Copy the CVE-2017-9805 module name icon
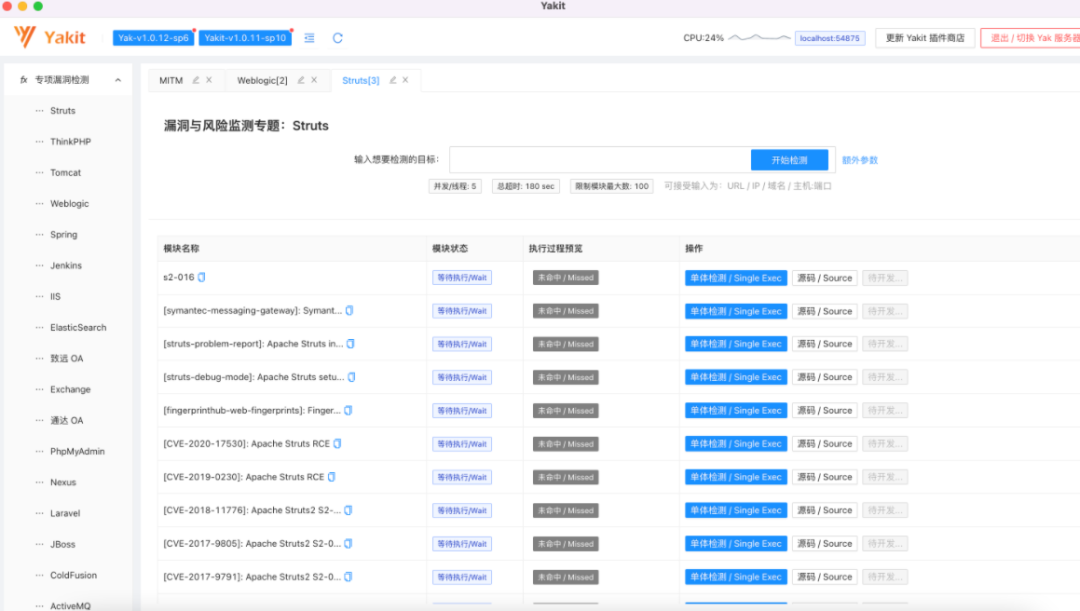1080x611 pixels. 348,543
